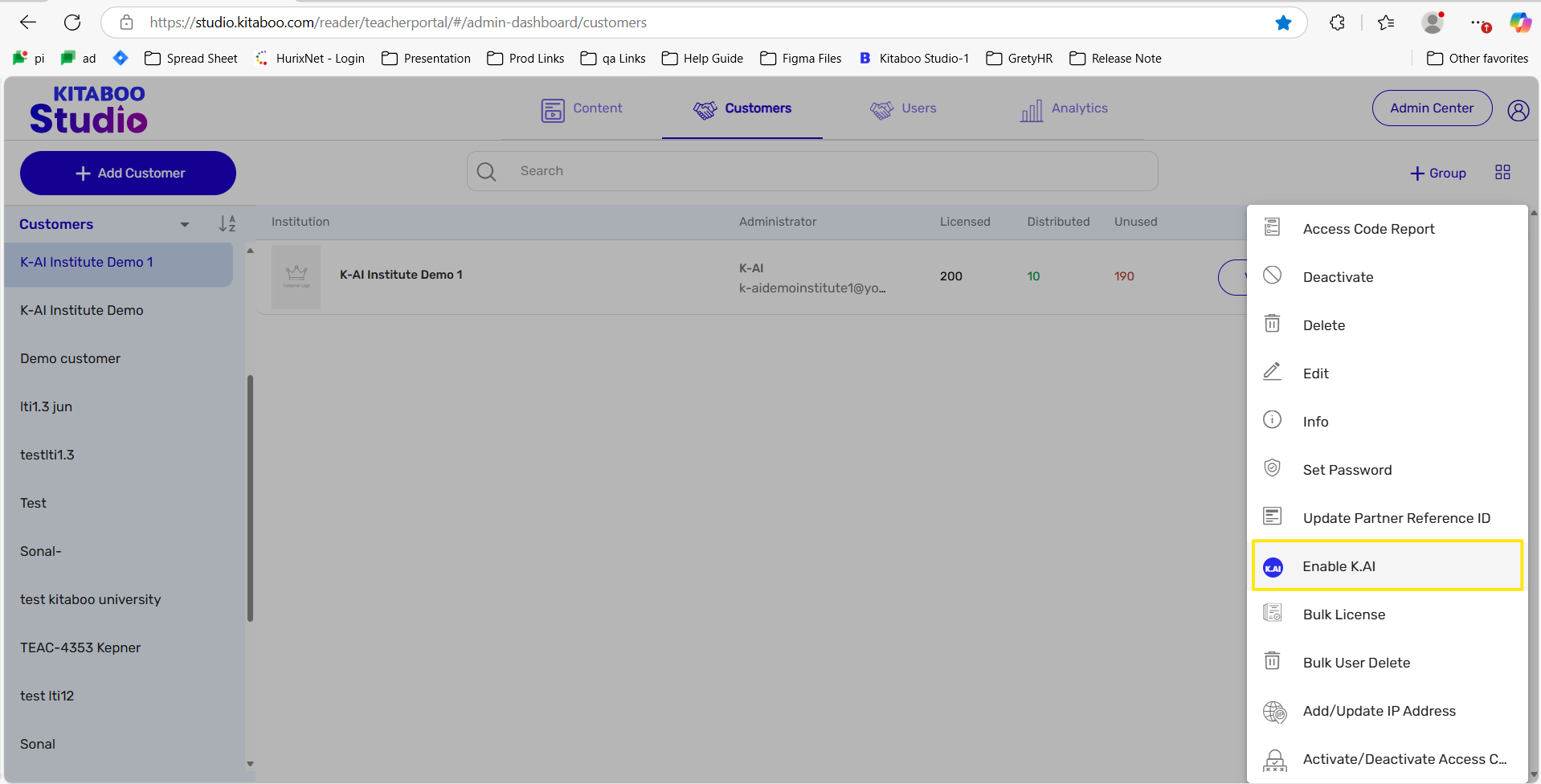Choose Delete from the menu
The width and height of the screenshot is (1541, 784).
1388,325
